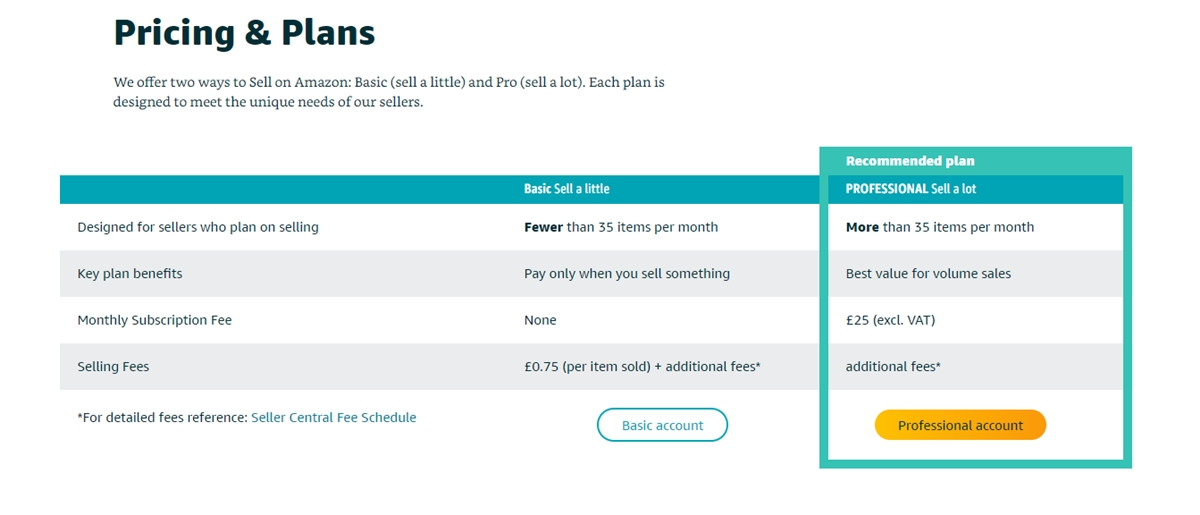Click the intro paragraph about Basic and Pro
This screenshot has height=515, width=1200.
point(389,92)
